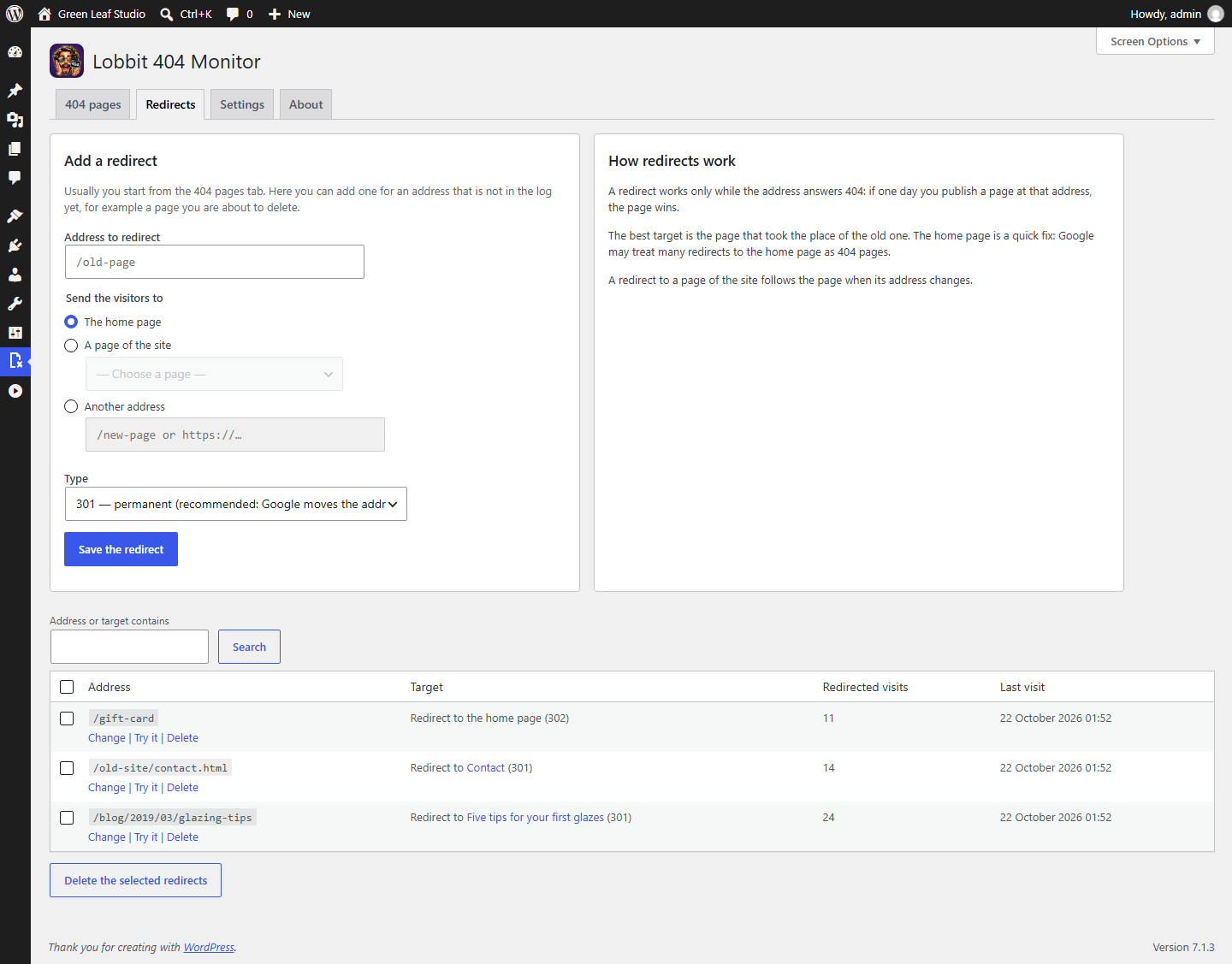This screenshot has width=1232, height=964.
Task: Click Try it for /old-site/contact.html
Action: coord(146,788)
